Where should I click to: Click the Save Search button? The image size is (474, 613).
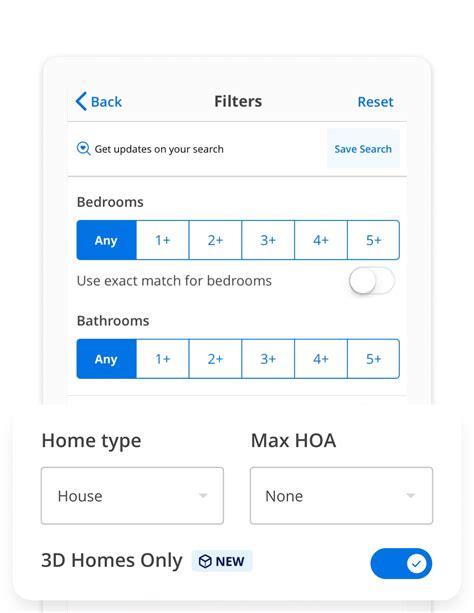[x=363, y=149]
